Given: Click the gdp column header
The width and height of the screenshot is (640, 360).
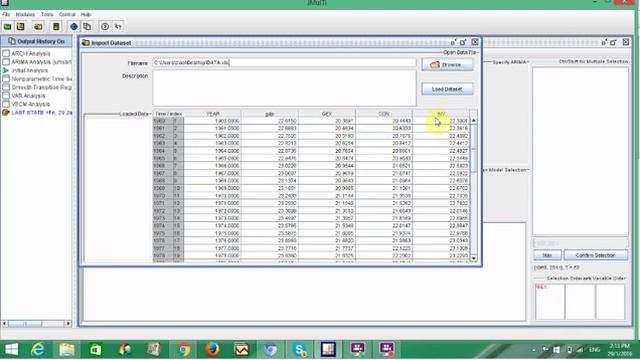Looking at the screenshot, I should point(270,113).
